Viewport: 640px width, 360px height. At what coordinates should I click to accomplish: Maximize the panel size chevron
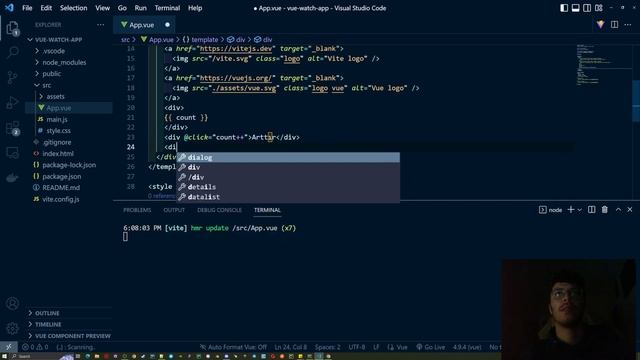click(618, 210)
